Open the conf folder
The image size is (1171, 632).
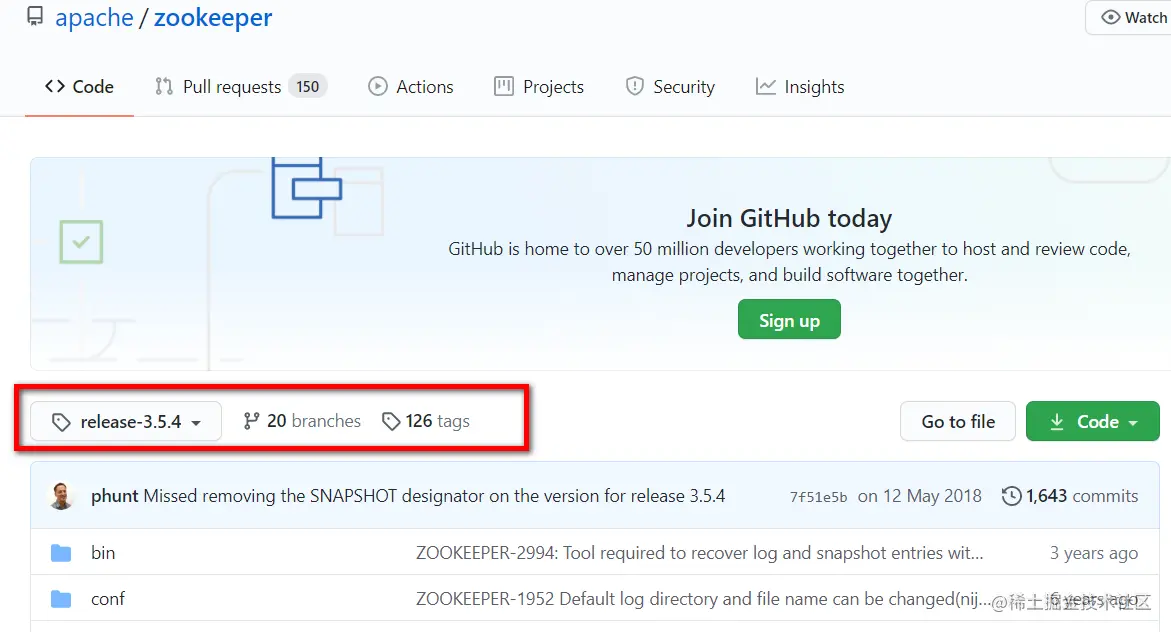point(108,599)
